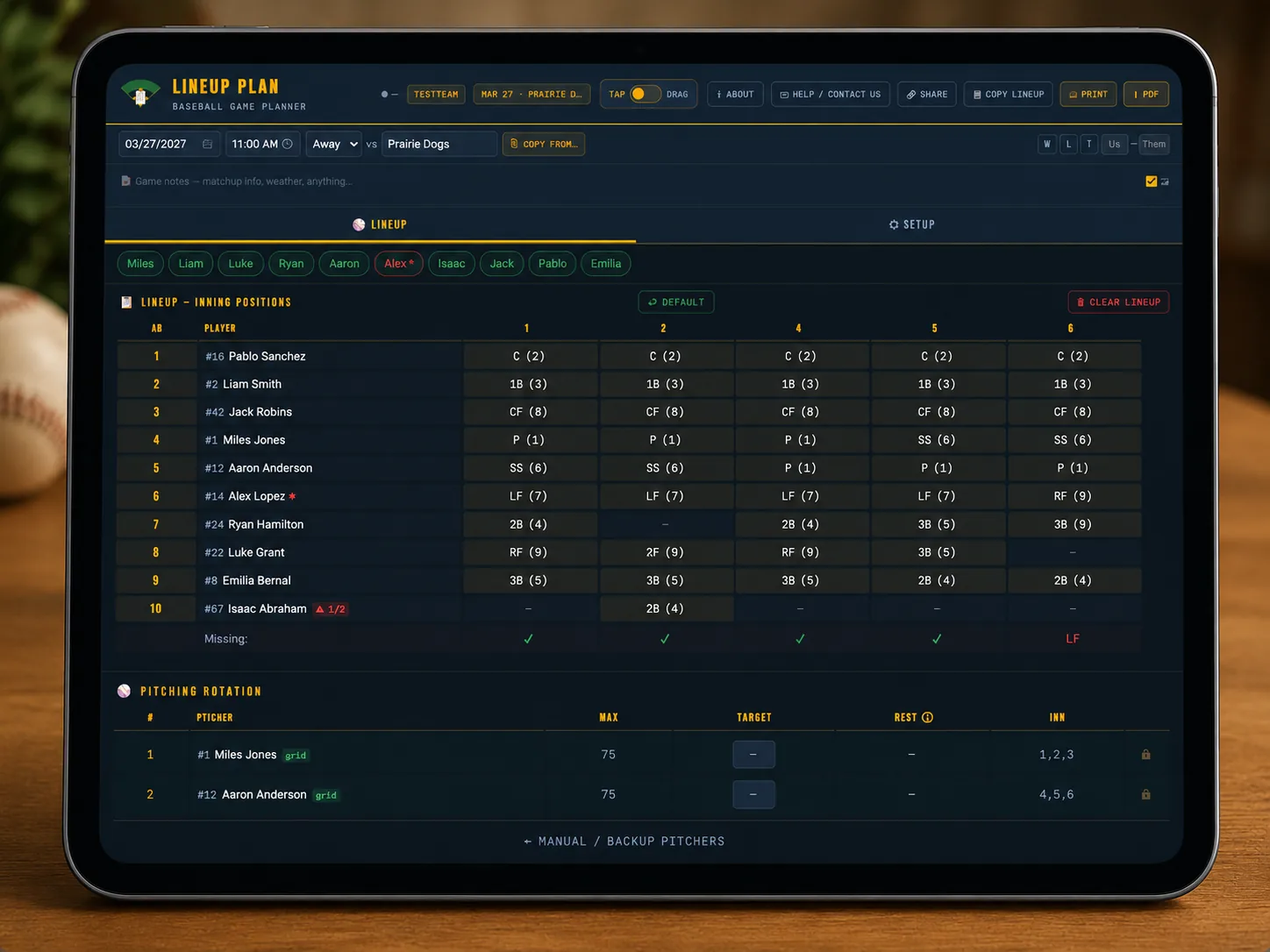The width and height of the screenshot is (1270, 952).
Task: Click Aaron Anderson pitch target field
Action: [753, 794]
